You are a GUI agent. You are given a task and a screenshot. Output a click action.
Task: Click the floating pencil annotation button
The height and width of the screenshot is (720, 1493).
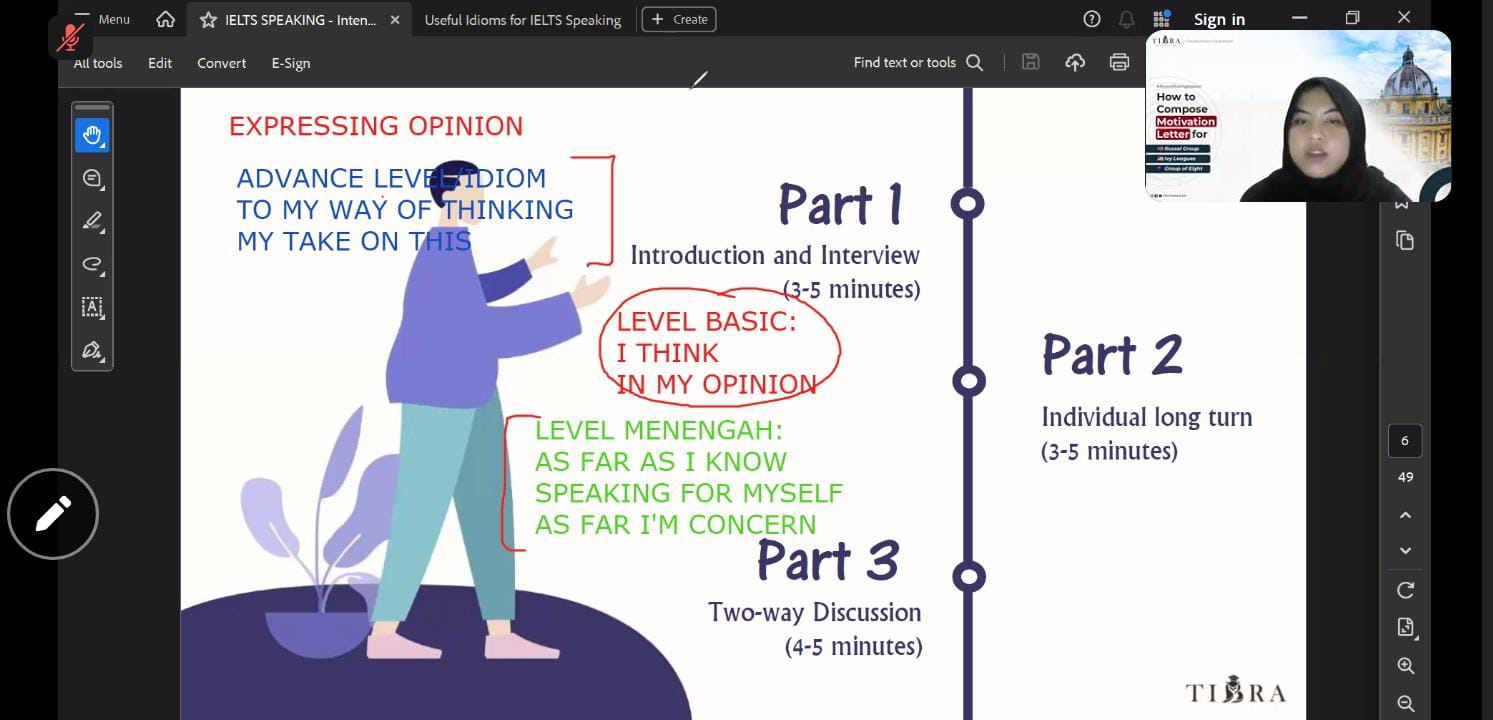[53, 514]
